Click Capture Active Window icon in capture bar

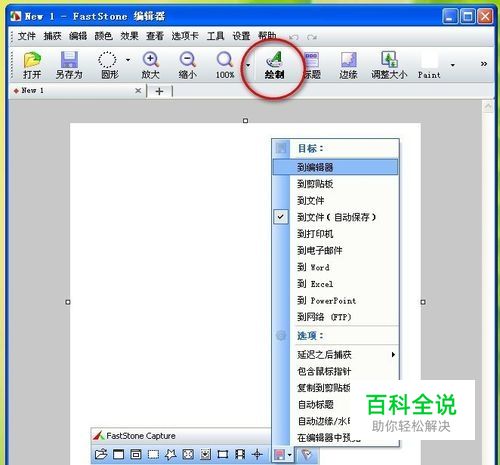[118, 454]
